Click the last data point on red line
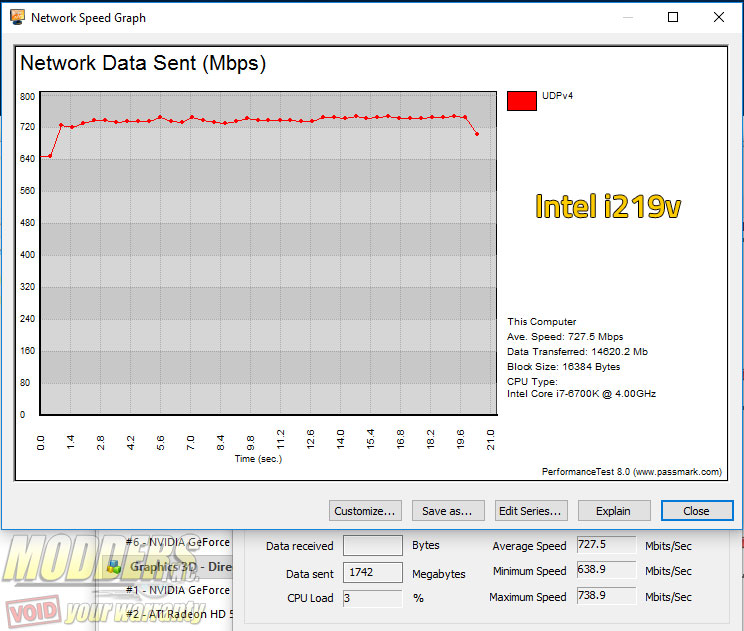 click(477, 134)
